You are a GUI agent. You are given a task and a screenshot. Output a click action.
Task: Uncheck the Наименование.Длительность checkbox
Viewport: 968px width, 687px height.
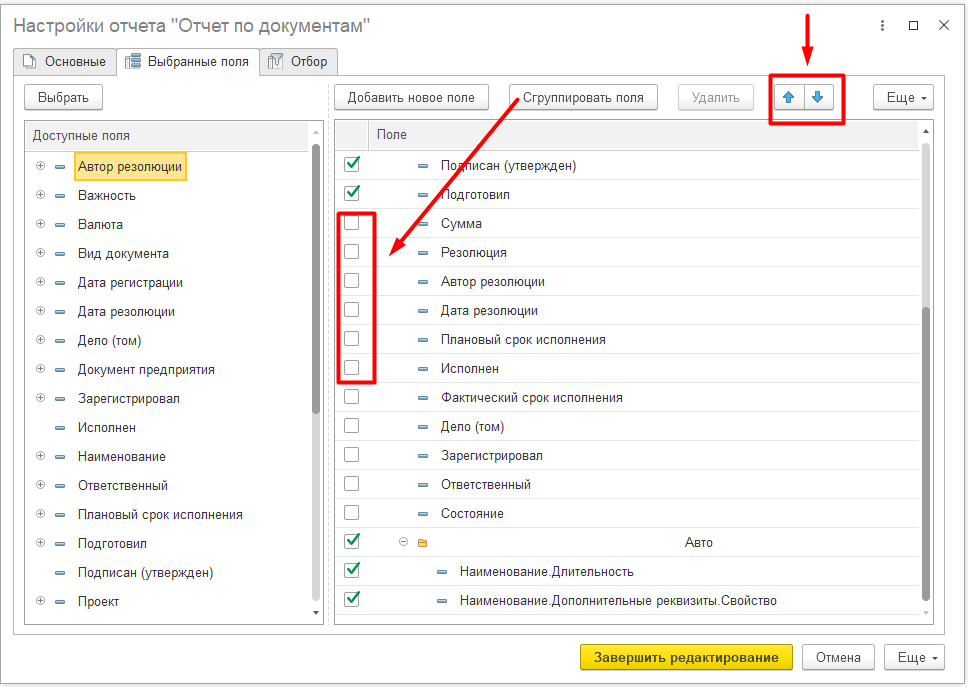pos(352,570)
